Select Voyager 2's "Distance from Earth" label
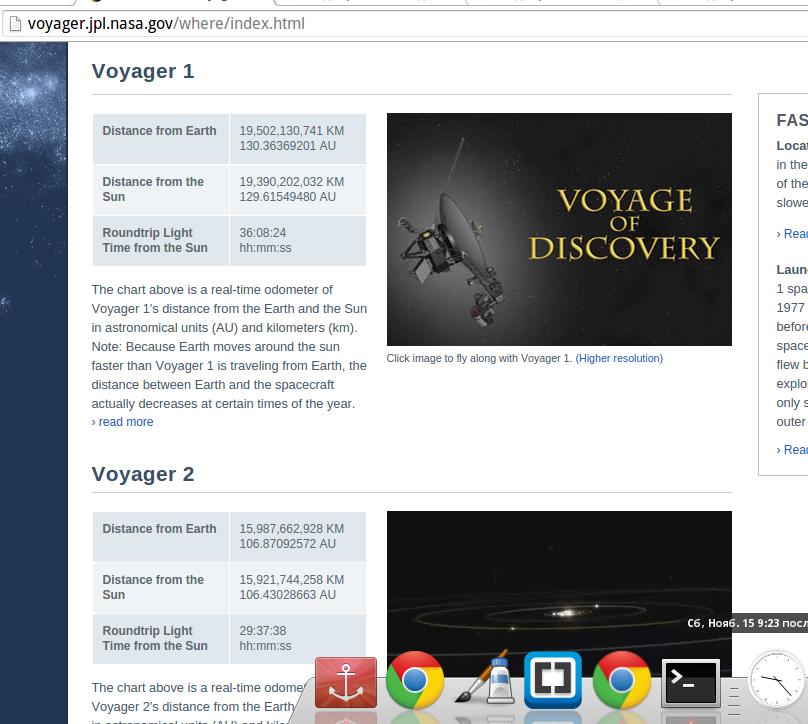The width and height of the screenshot is (808, 724). (159, 529)
